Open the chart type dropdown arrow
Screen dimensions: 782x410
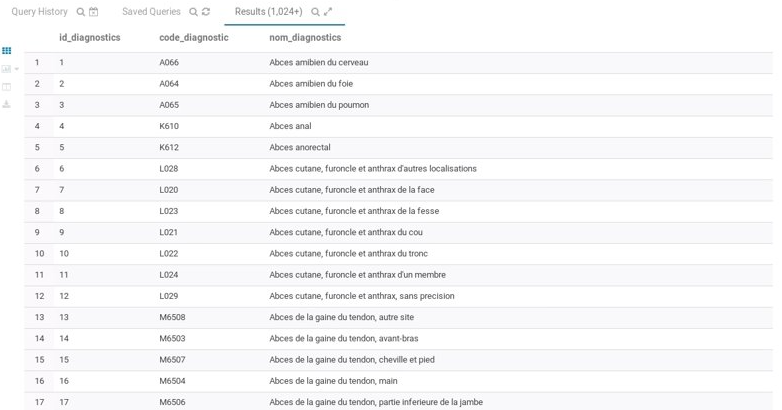click(x=16, y=69)
